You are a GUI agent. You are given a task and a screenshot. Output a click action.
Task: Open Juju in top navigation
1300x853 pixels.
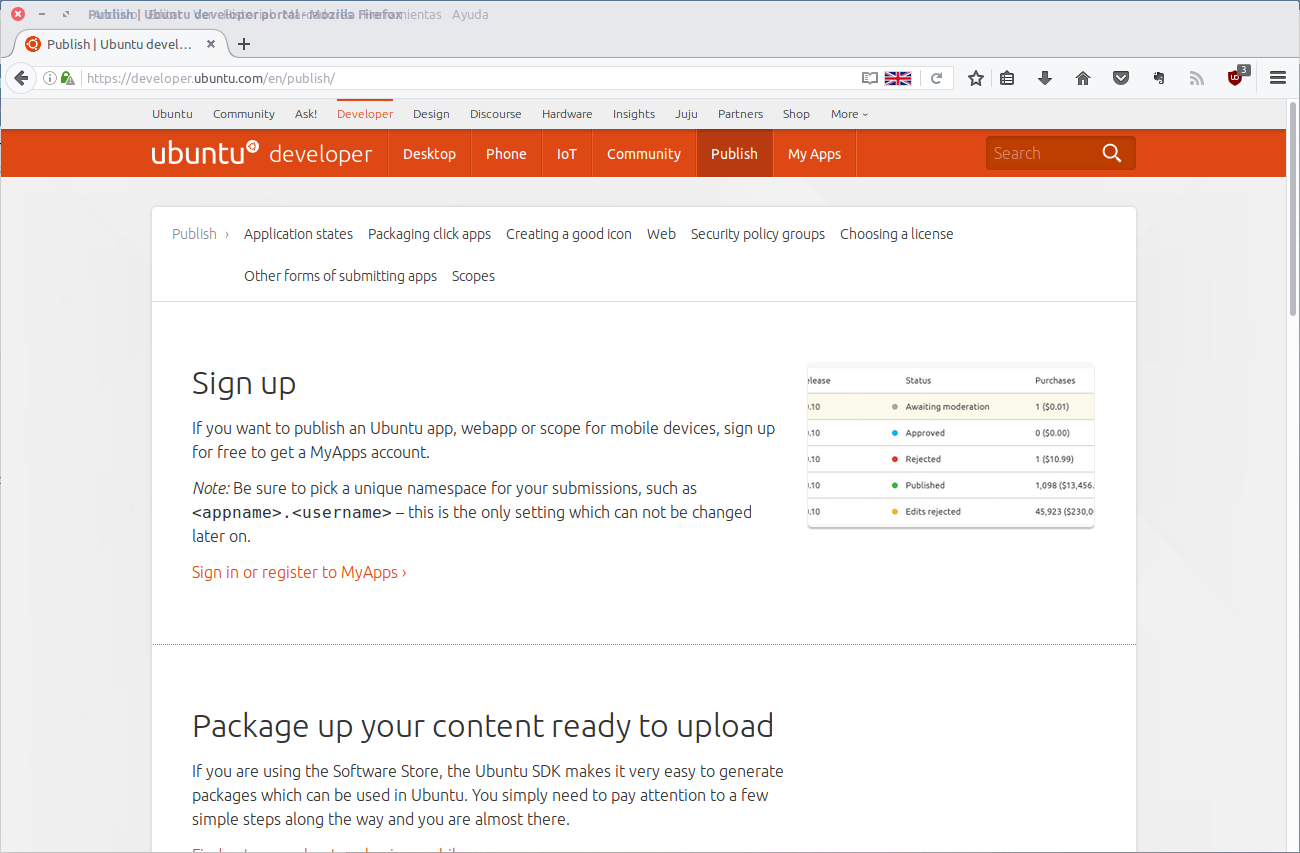pyautogui.click(x=686, y=114)
